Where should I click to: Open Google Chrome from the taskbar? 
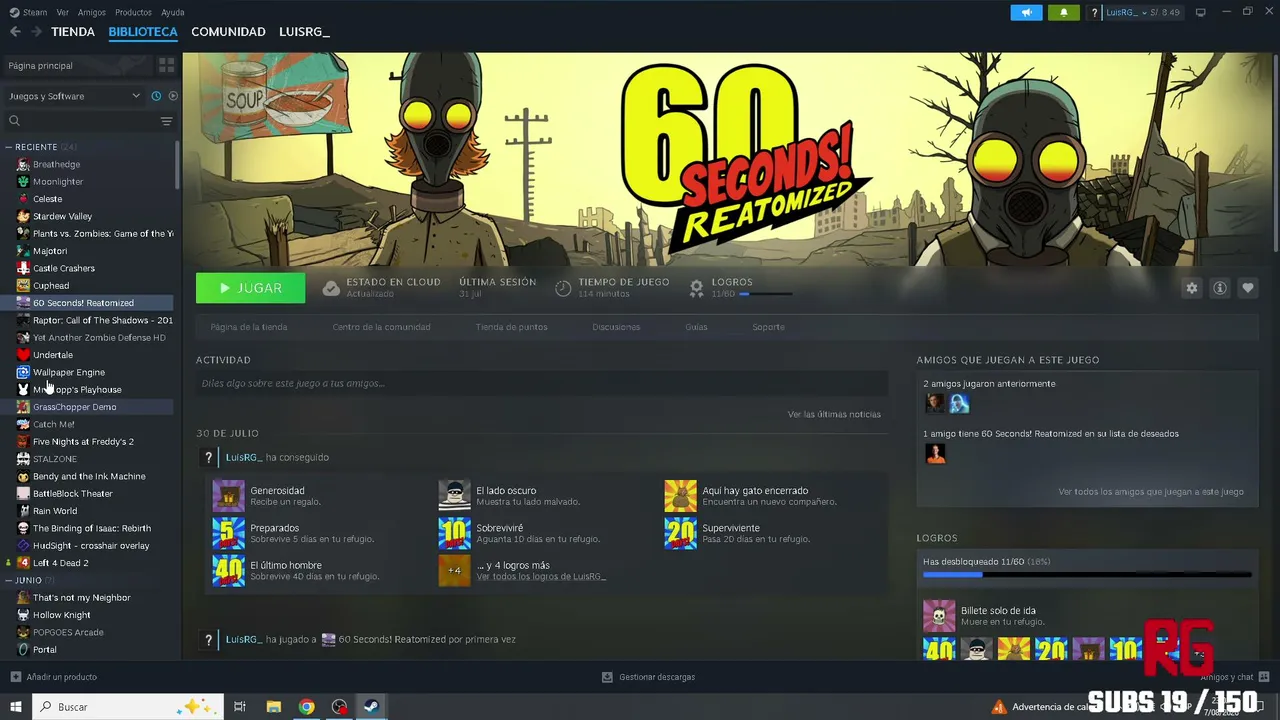point(307,707)
